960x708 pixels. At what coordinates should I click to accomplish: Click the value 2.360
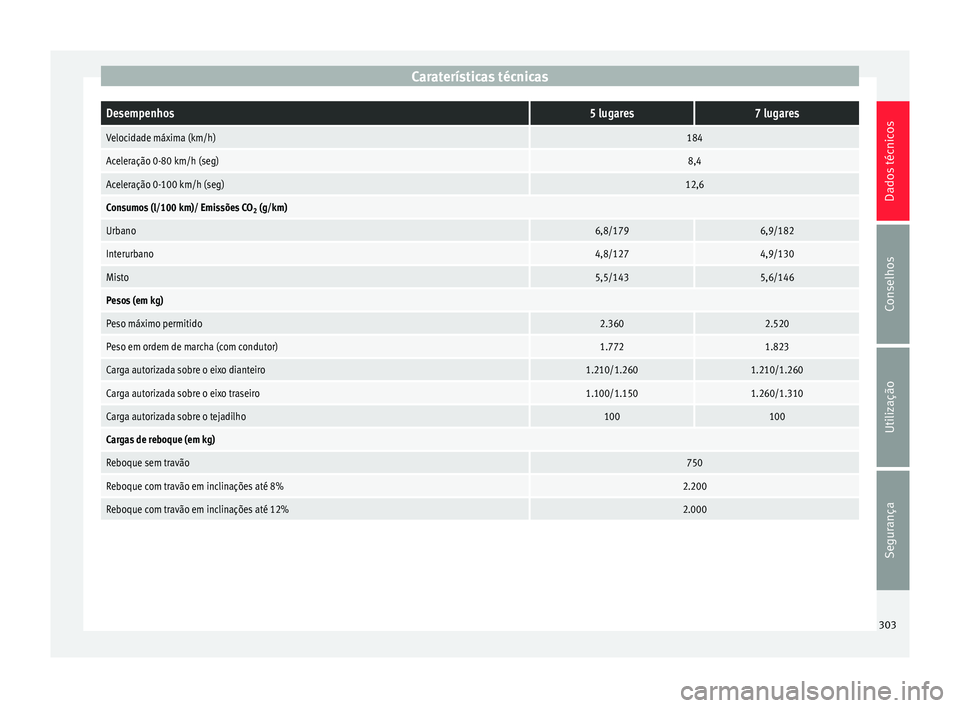tap(612, 324)
